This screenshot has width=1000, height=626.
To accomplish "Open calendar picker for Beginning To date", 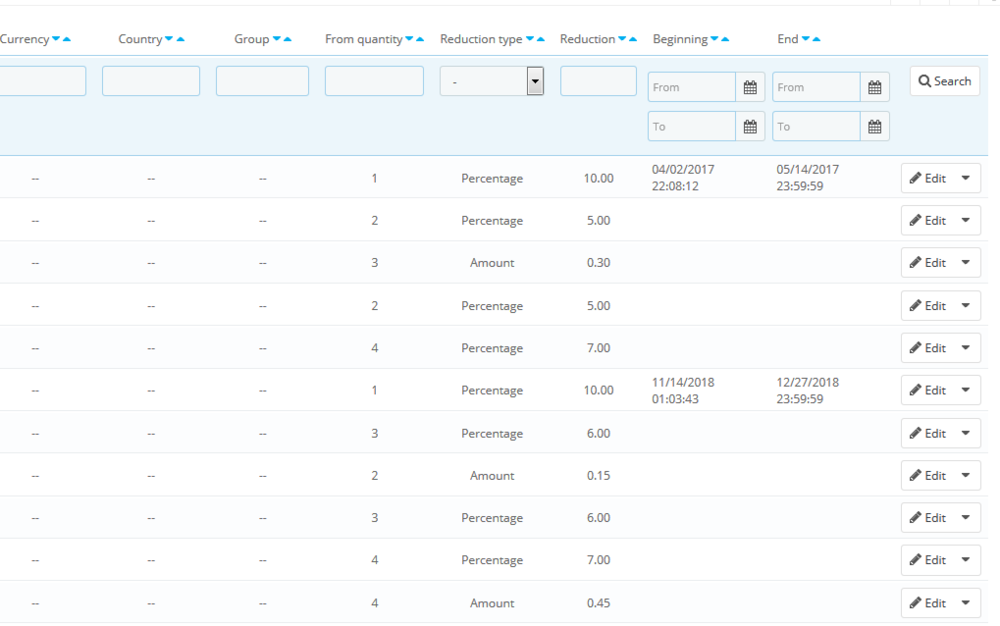I will click(x=750, y=127).
